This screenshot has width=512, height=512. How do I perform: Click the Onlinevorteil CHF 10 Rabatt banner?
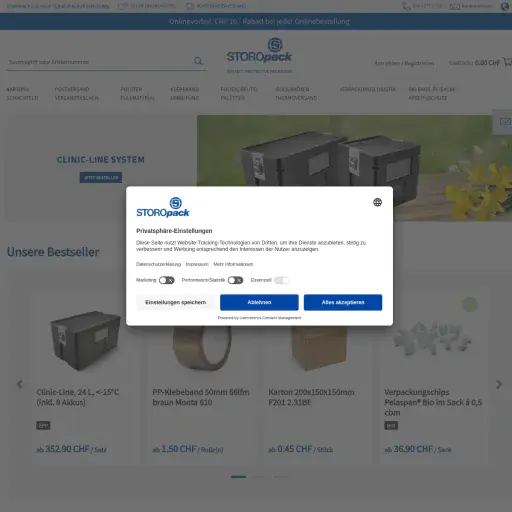(259, 21)
